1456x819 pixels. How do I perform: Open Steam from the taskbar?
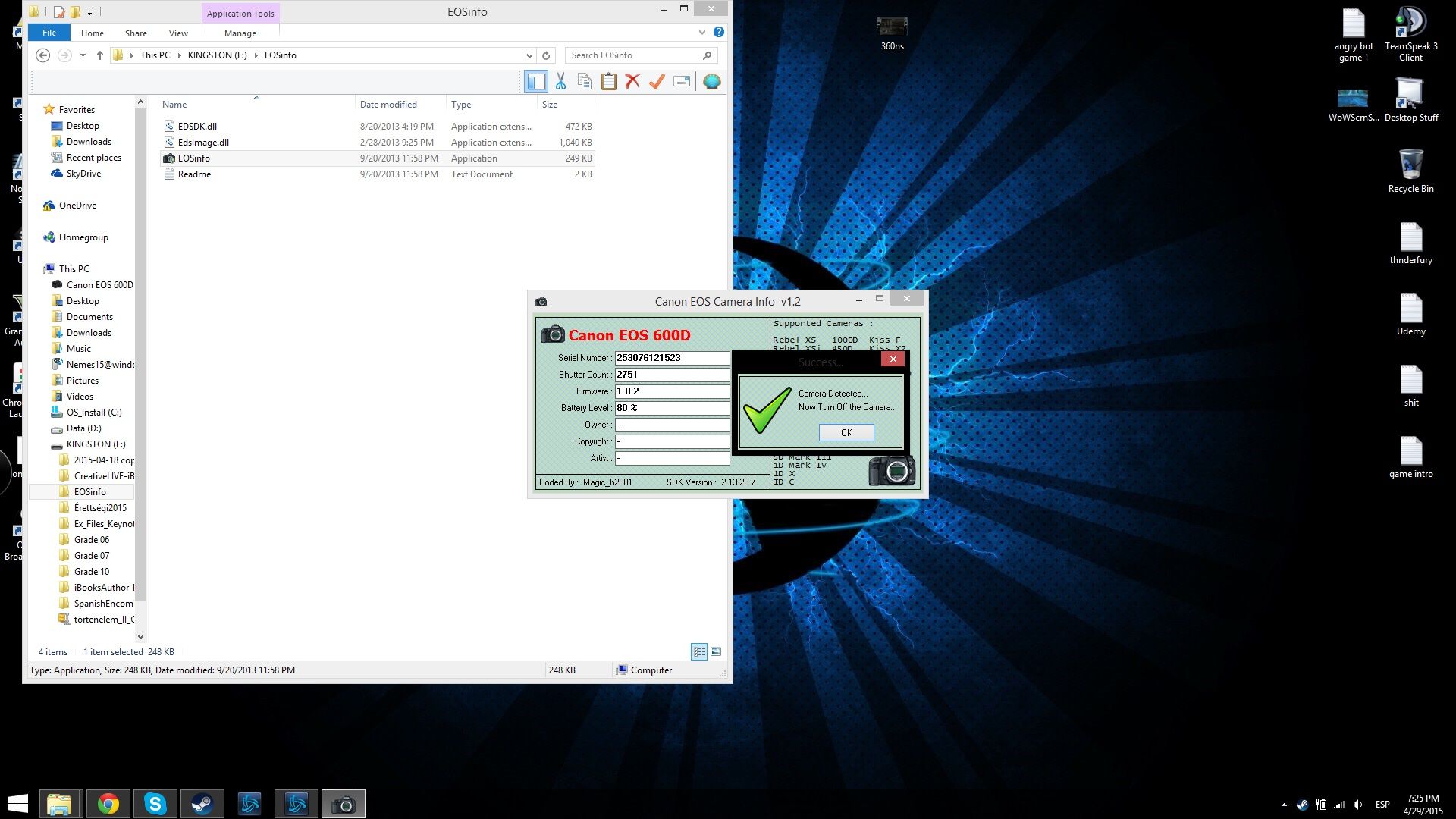click(x=202, y=804)
